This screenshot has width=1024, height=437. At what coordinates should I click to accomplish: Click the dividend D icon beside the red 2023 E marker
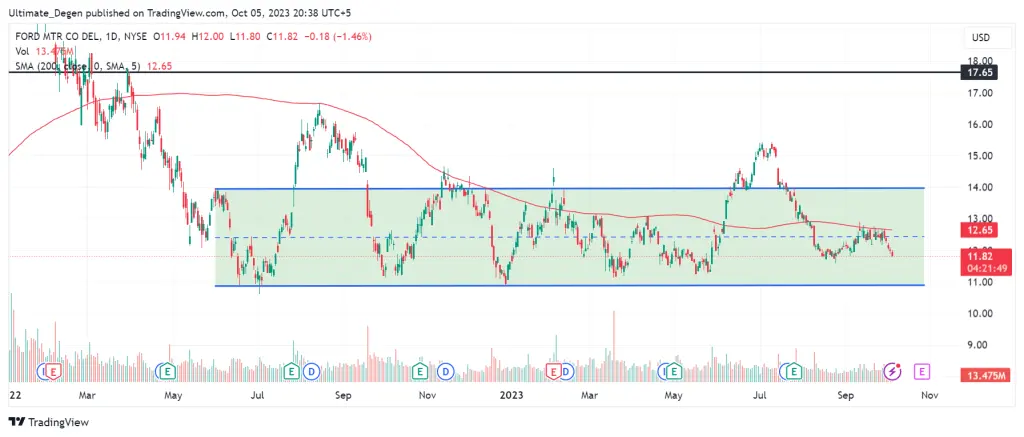coord(567,372)
